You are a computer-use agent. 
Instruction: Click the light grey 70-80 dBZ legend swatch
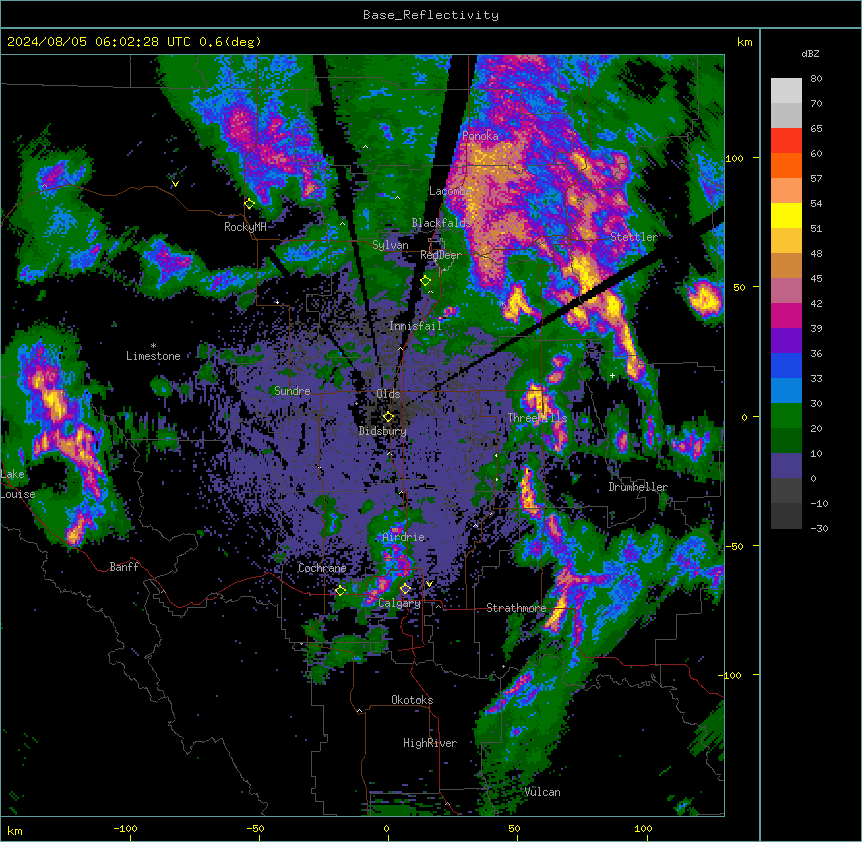pyautogui.click(x=786, y=91)
